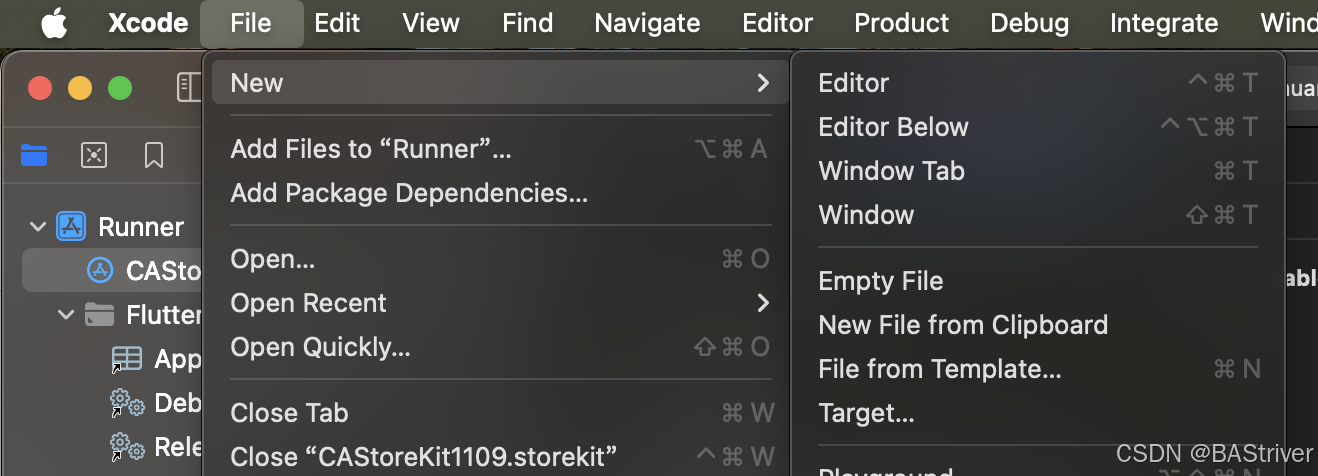Collapse the Runner project tree
This screenshot has height=476, width=1318.
(38, 227)
